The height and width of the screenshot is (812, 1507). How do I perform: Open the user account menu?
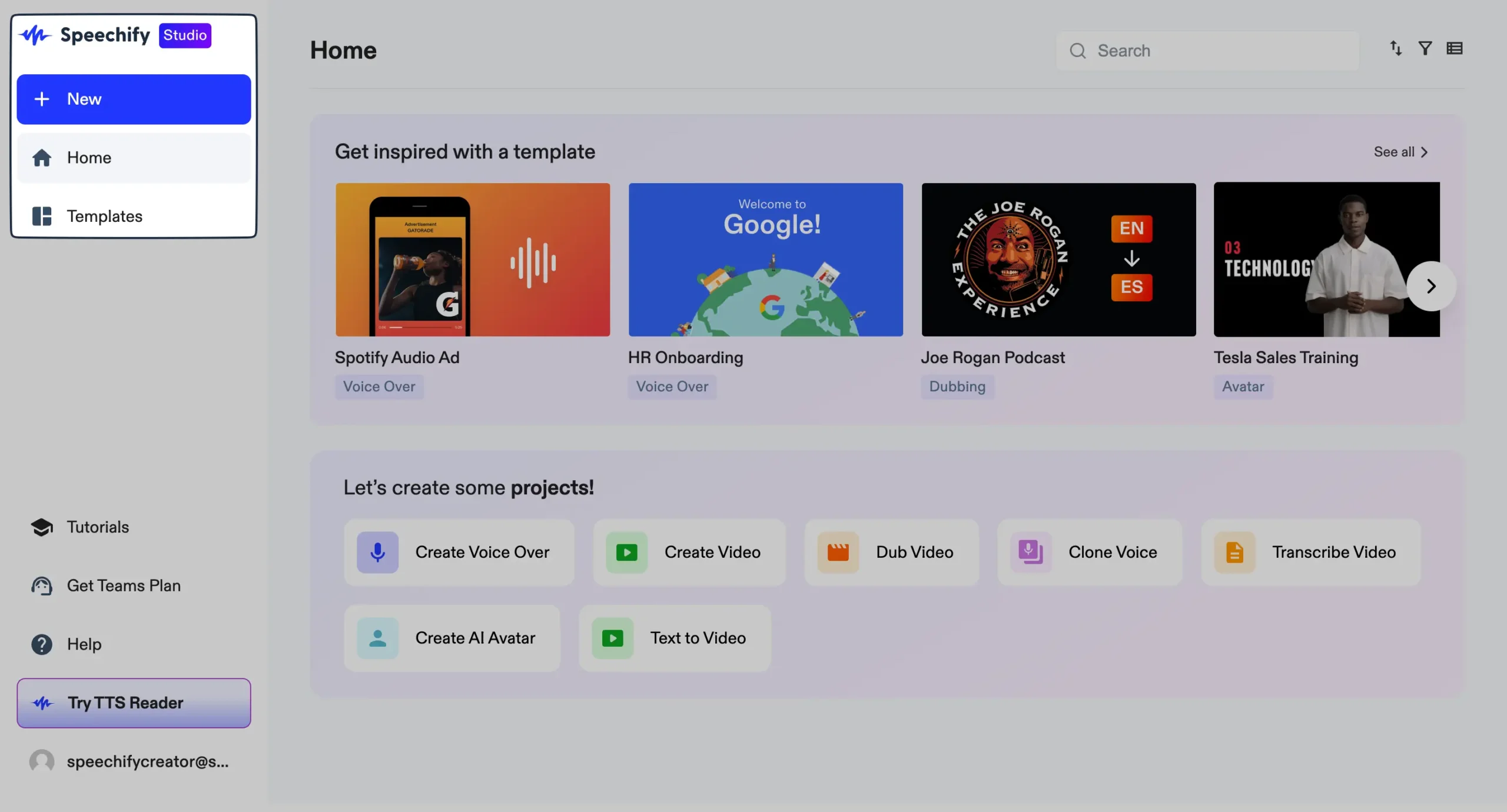pyautogui.click(x=130, y=761)
